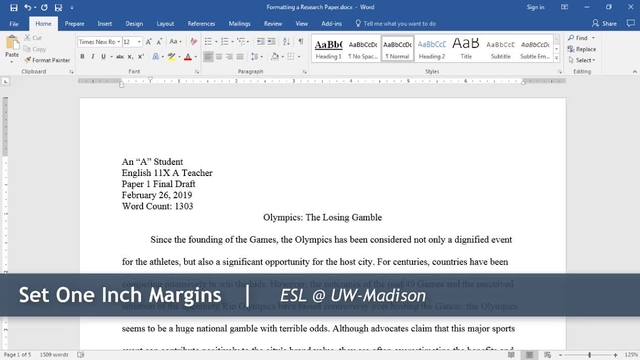Toggle left text alignment
This screenshot has width=640, height=360.
(208, 57)
